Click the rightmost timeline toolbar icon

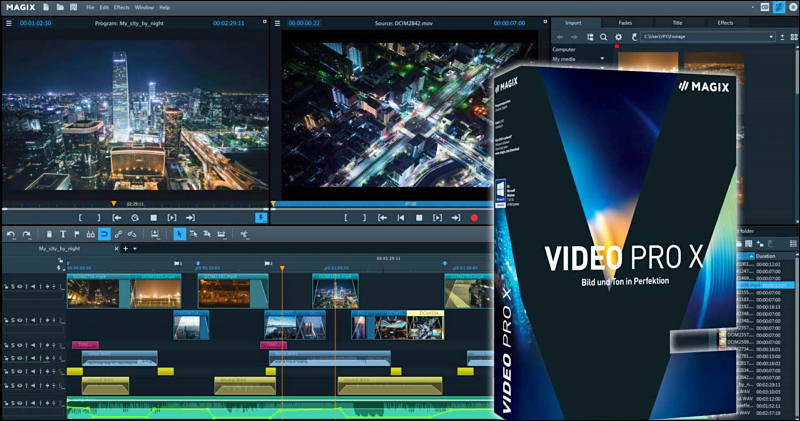coord(244,234)
